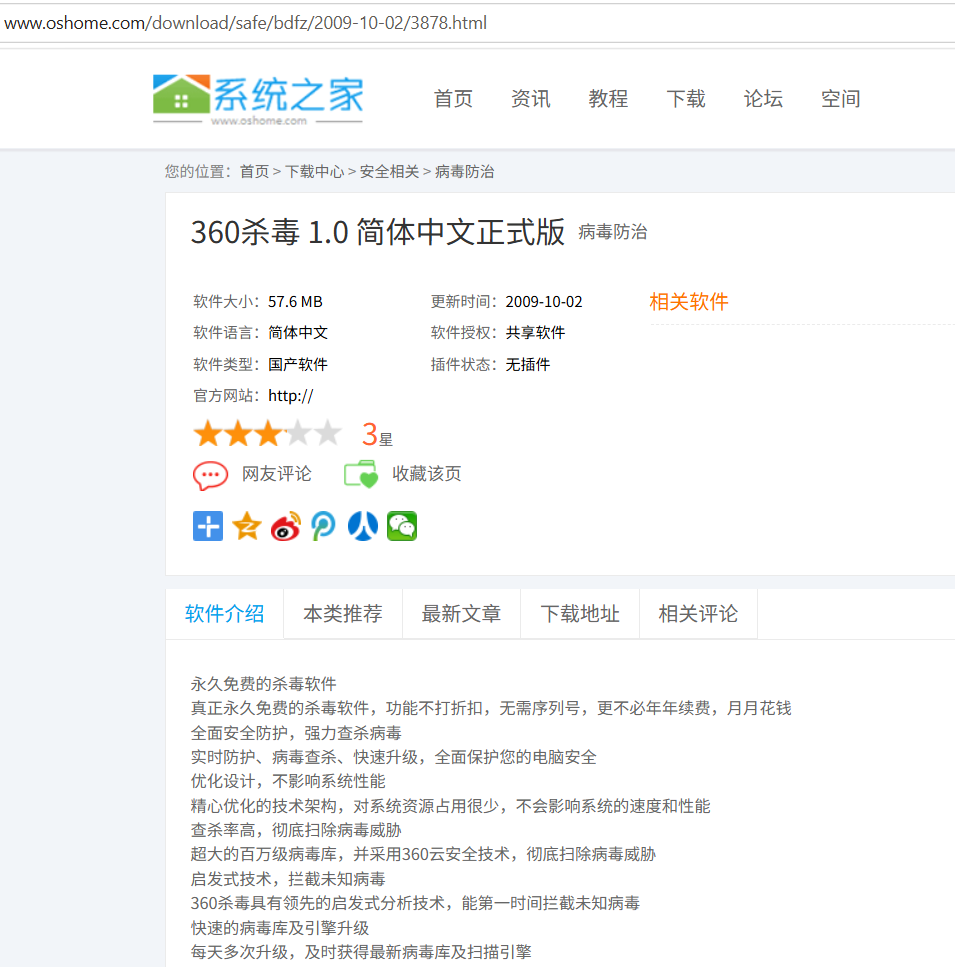Click the 安全相关 breadcrumb link
This screenshot has width=955, height=967.
point(390,171)
